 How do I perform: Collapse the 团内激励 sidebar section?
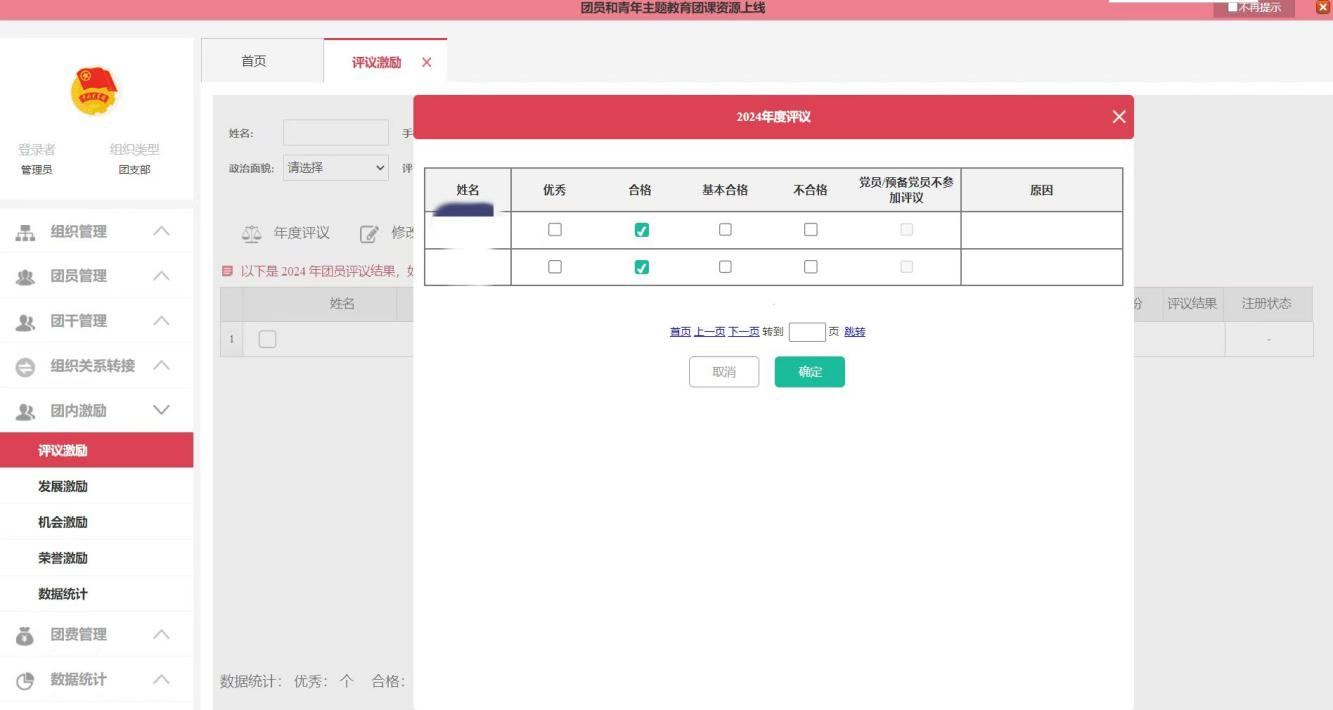[160, 411]
